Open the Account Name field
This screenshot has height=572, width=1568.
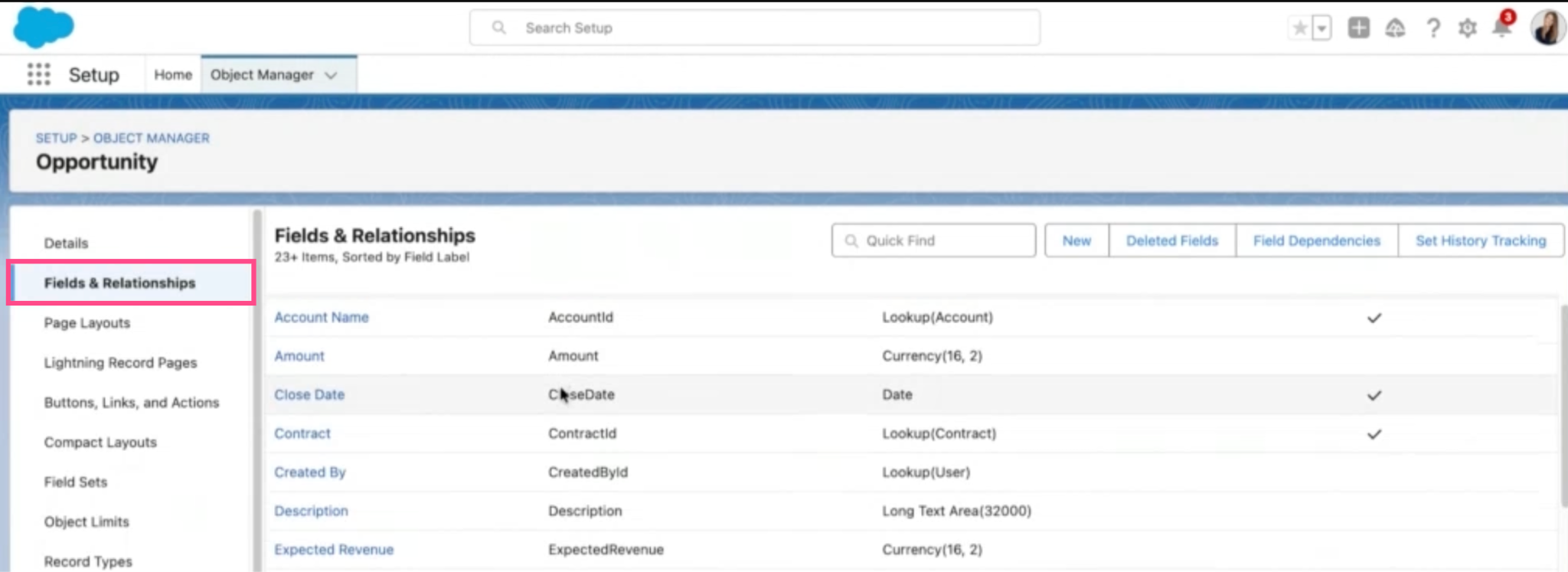pyautogui.click(x=321, y=317)
